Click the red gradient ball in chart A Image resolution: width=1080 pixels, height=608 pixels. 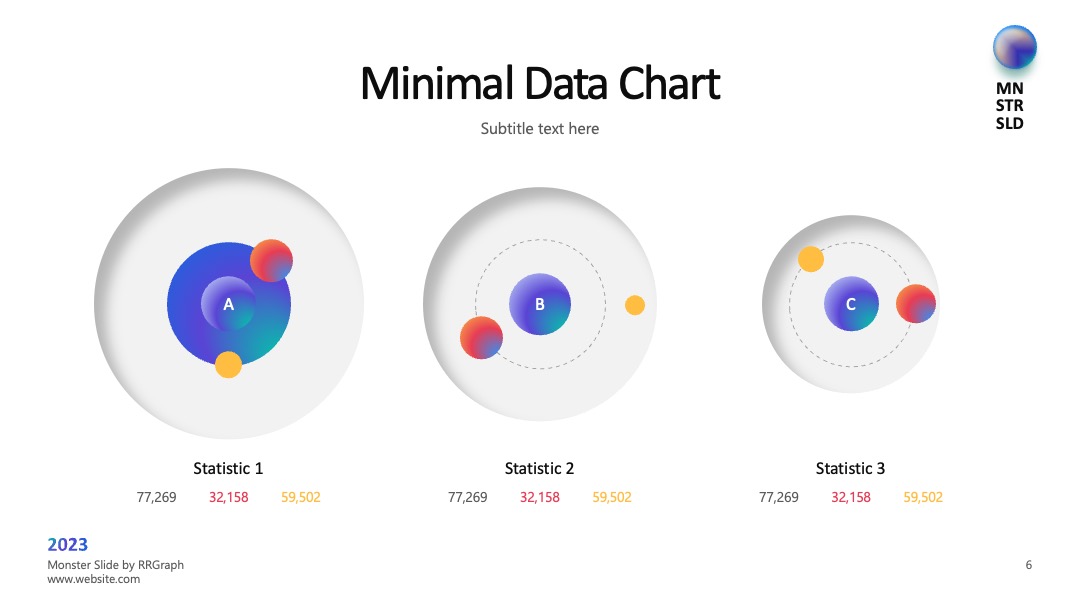pyautogui.click(x=271, y=260)
